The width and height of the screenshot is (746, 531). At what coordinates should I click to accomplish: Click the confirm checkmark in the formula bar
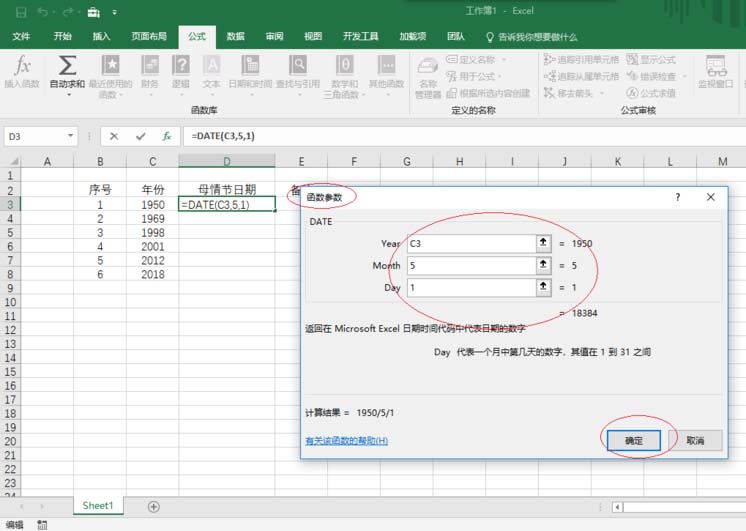click(x=141, y=136)
